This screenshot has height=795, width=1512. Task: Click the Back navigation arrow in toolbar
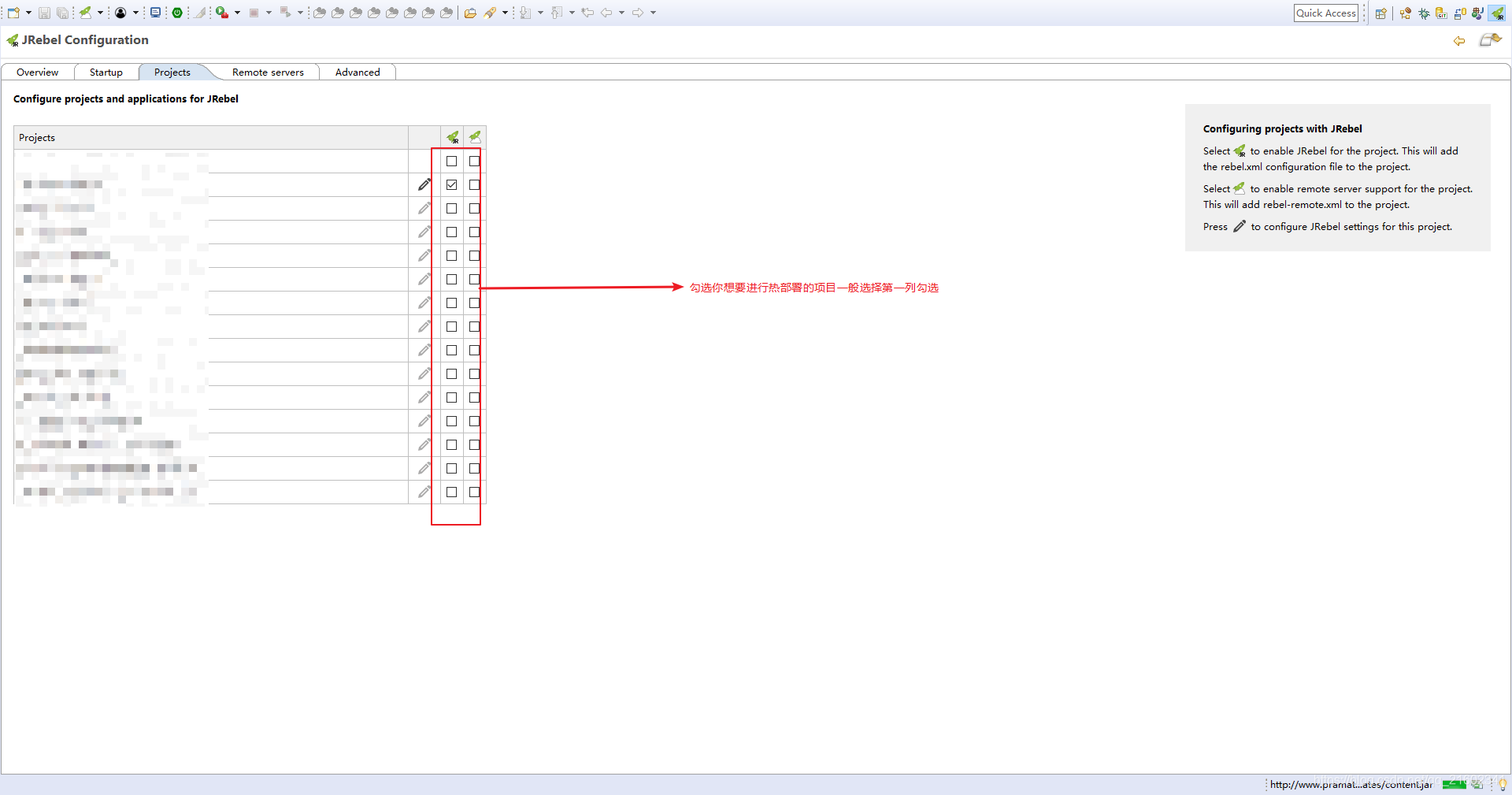(x=606, y=13)
